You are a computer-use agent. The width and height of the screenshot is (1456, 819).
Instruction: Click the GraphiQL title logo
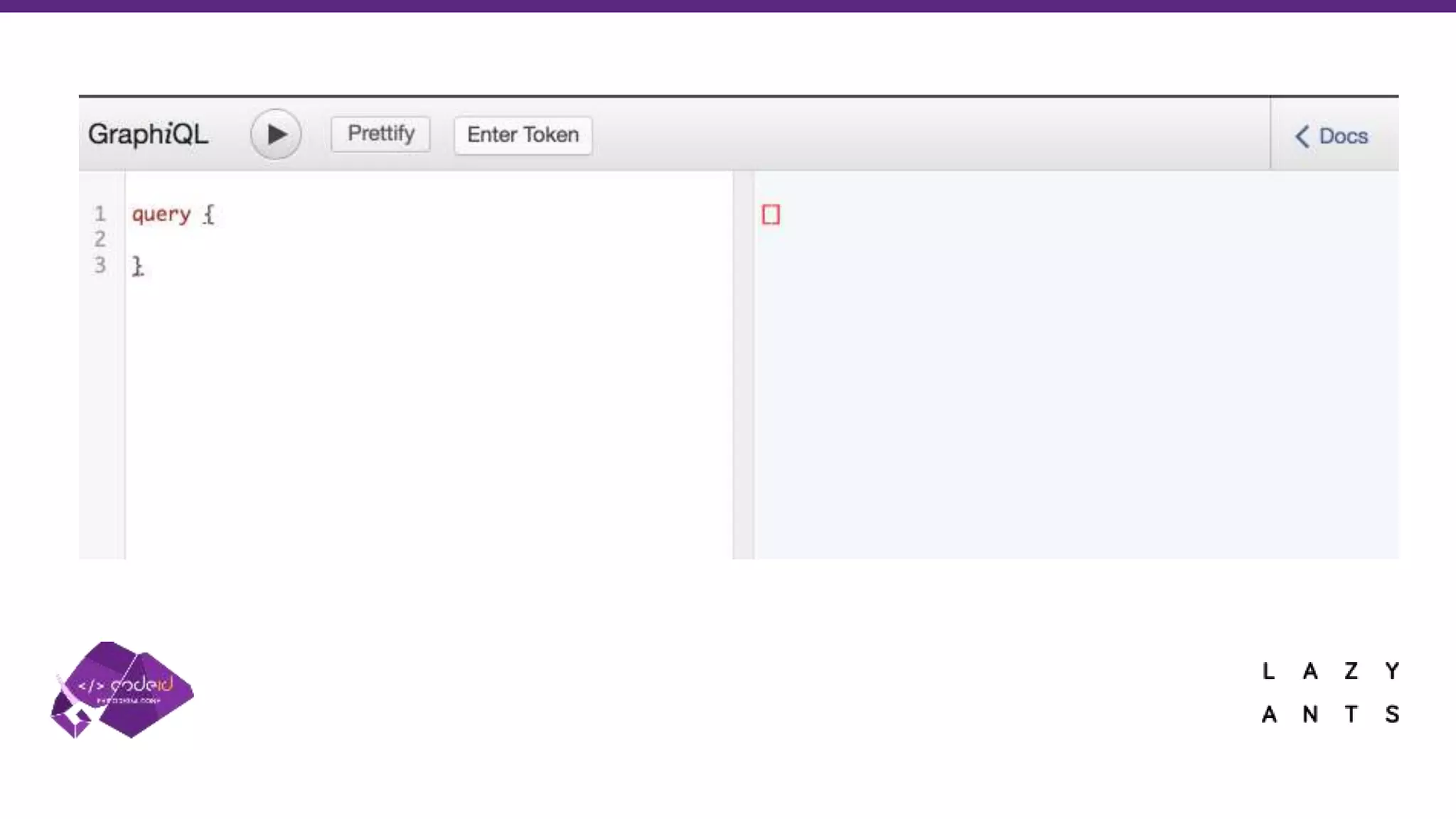(148, 134)
